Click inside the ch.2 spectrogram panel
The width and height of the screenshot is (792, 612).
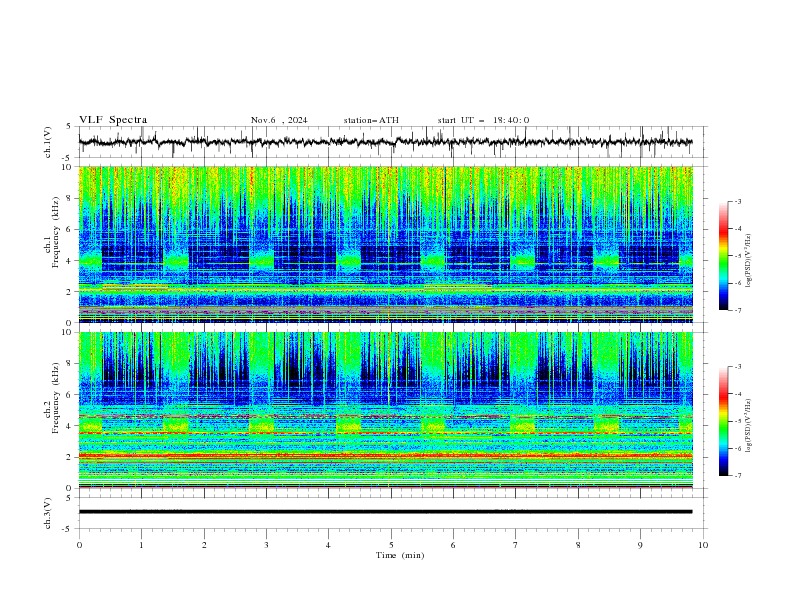tap(385, 410)
